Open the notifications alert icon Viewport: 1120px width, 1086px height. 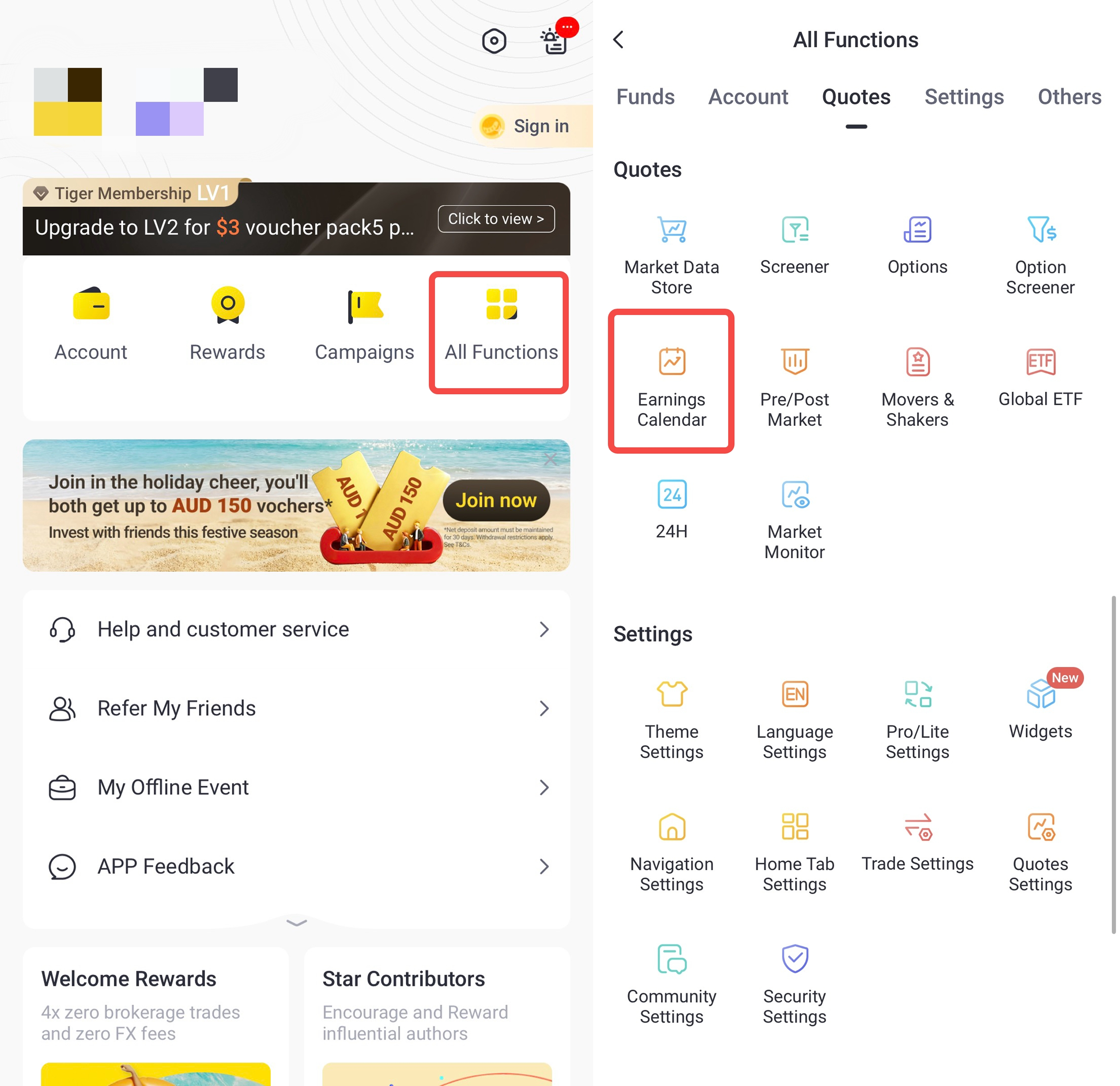(554, 41)
